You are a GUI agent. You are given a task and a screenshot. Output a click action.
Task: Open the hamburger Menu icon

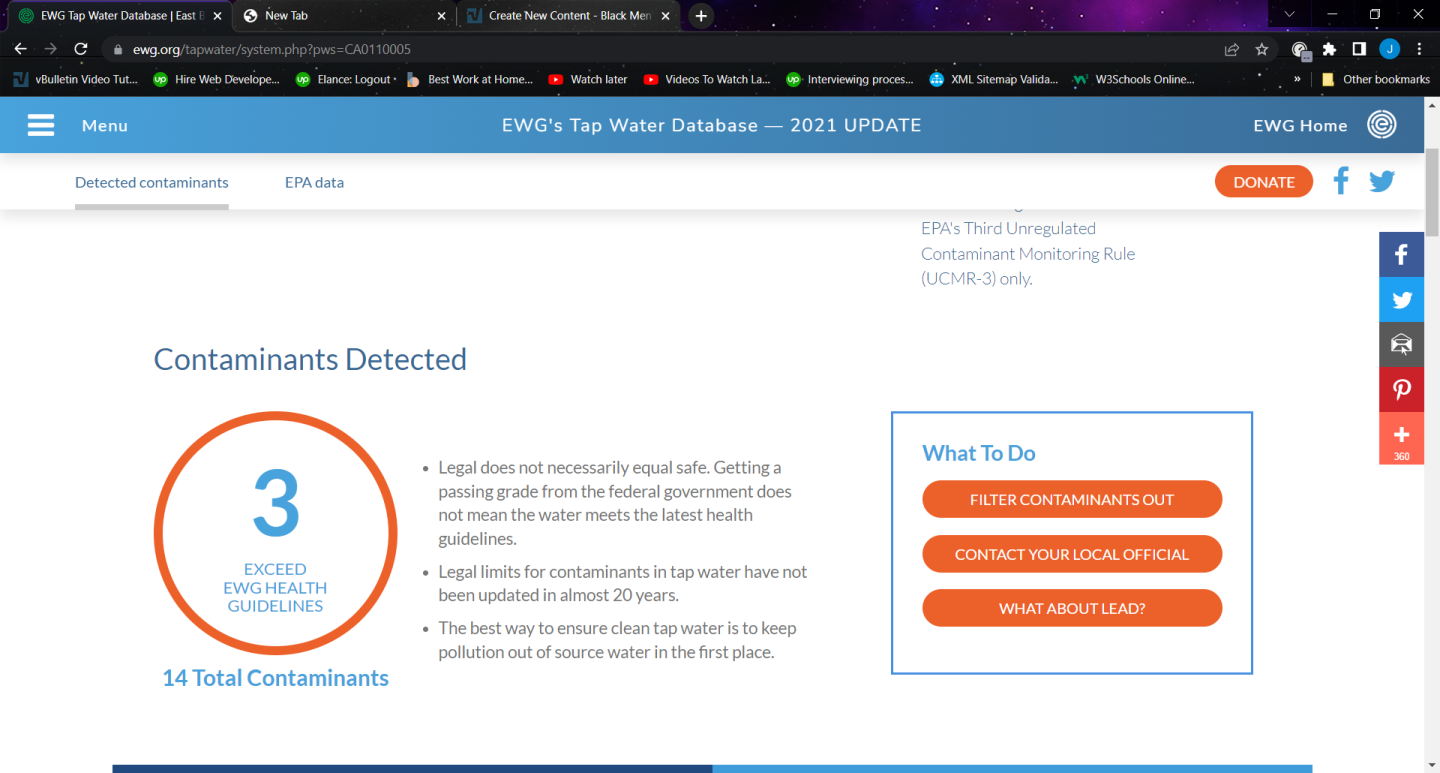point(41,125)
